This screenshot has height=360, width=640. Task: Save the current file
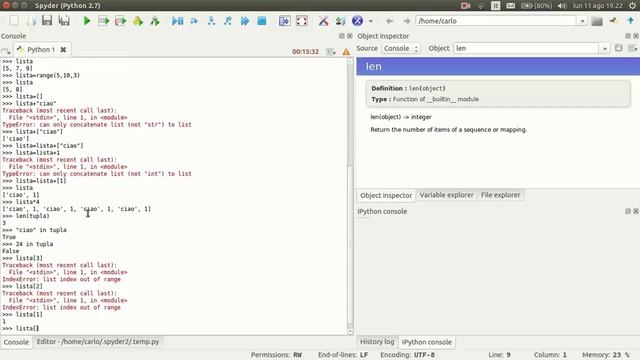[x=47, y=21]
